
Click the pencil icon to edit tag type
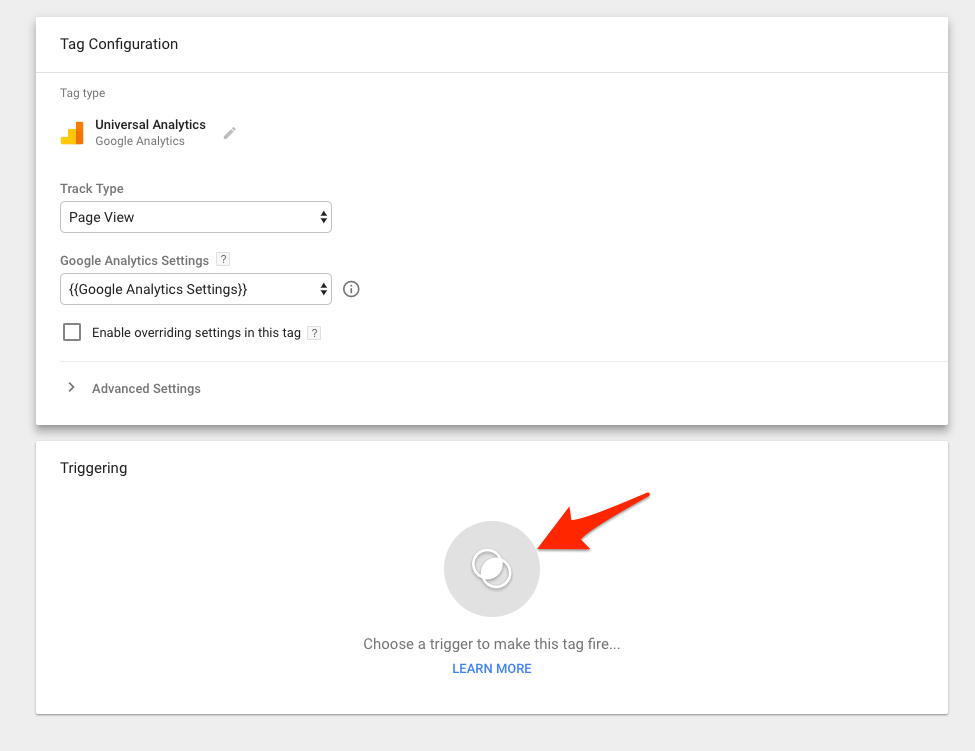click(229, 132)
